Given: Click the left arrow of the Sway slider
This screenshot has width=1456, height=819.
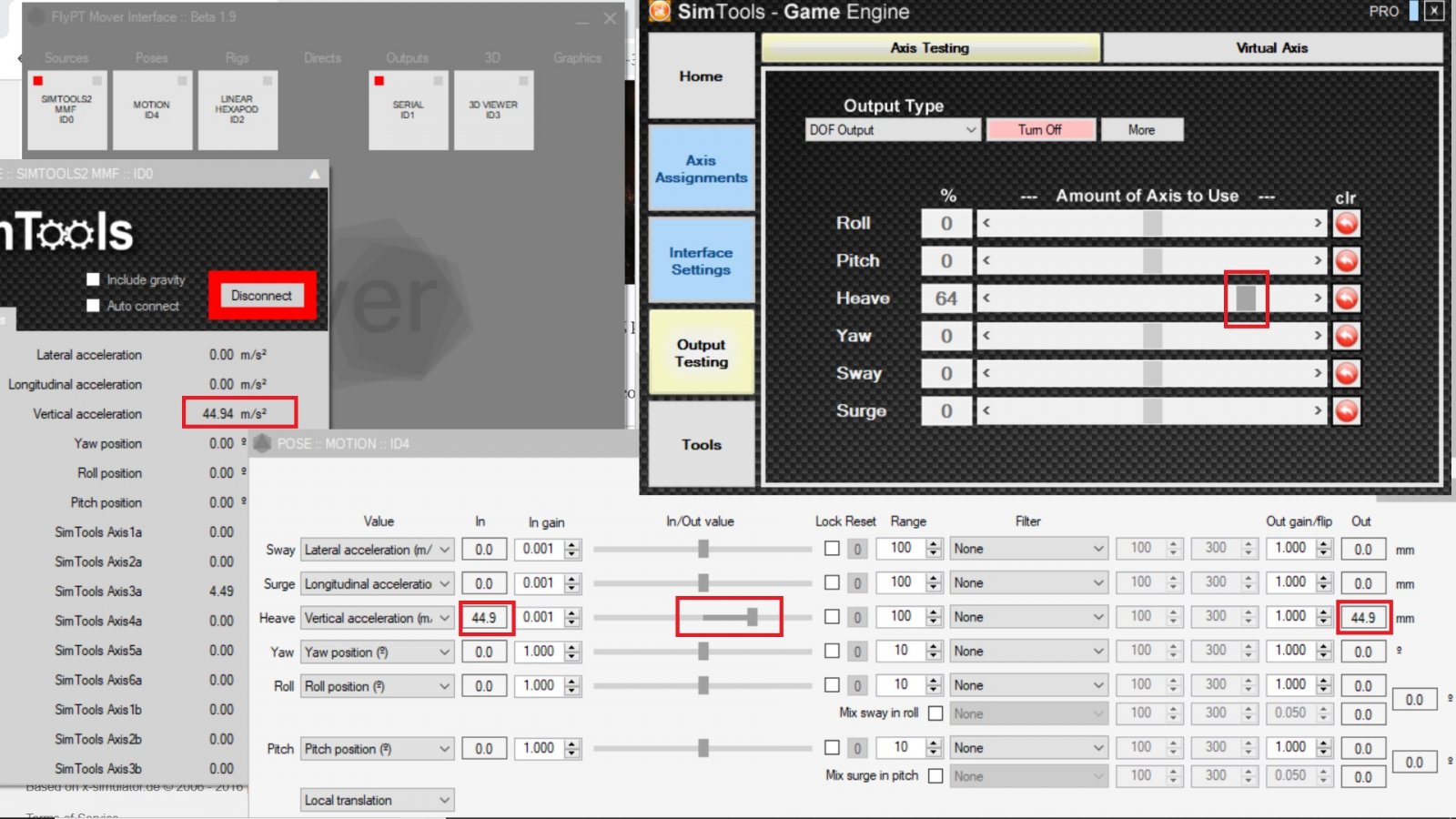Looking at the screenshot, I should pos(986,373).
